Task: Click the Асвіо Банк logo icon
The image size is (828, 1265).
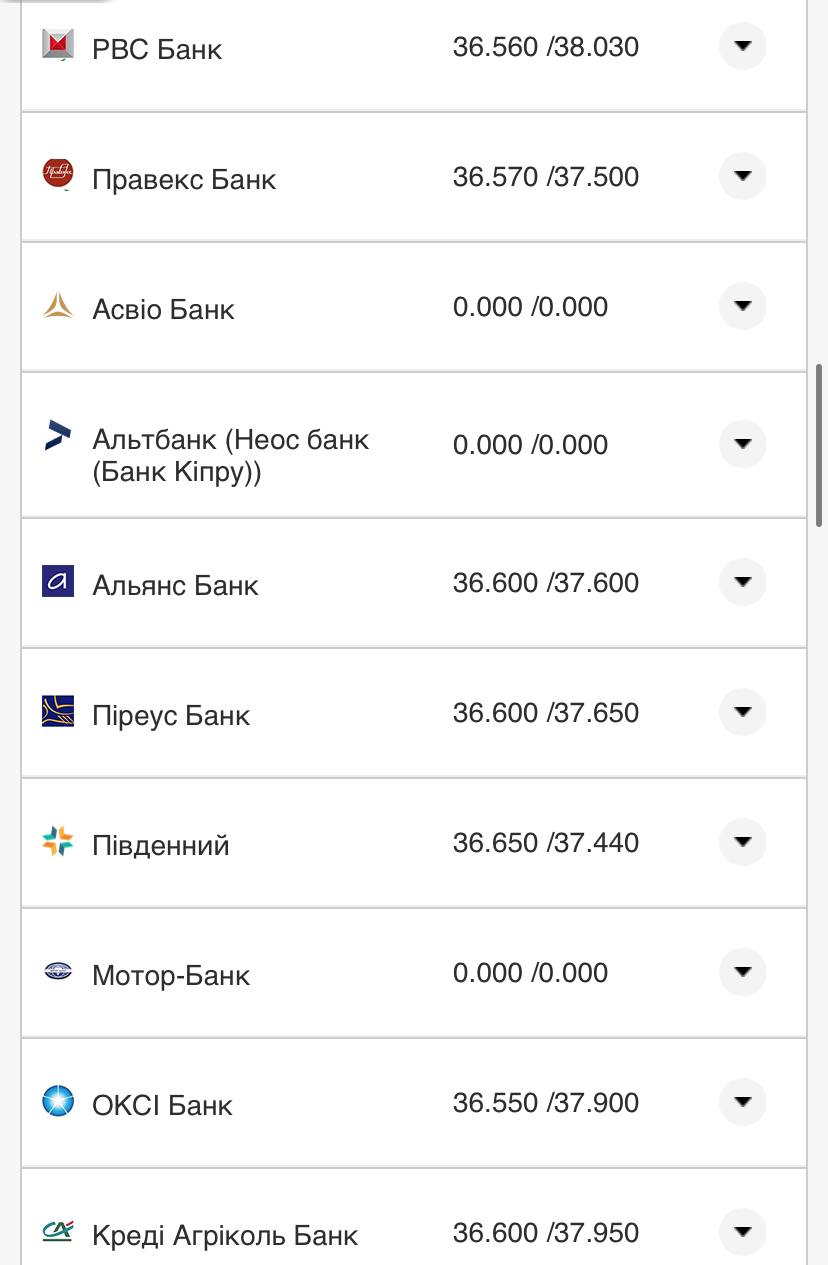Action: coord(58,305)
